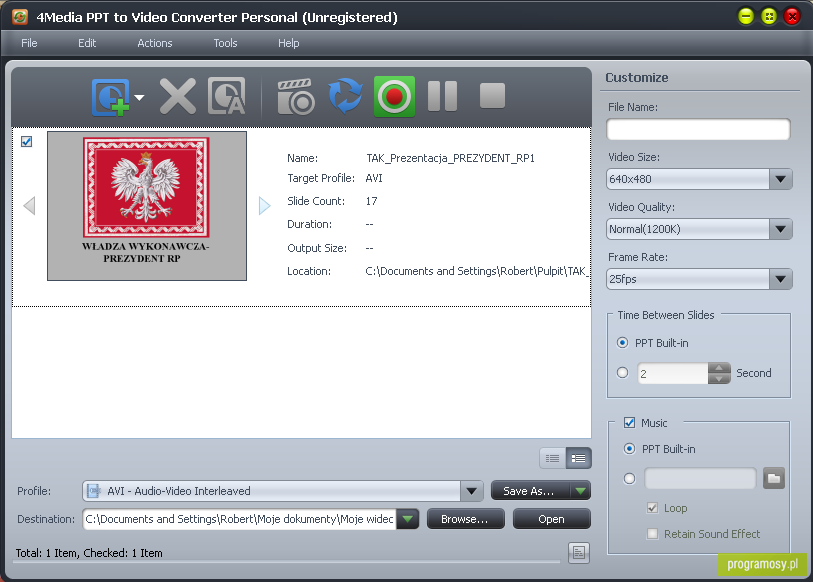813x582 pixels.
Task: Toggle the Music checkbox
Action: (629, 423)
